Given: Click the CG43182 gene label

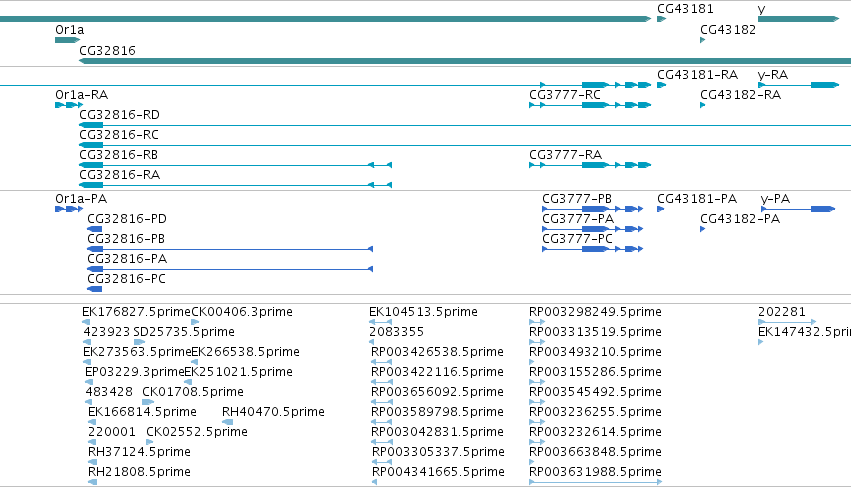Looking at the screenshot, I should (x=728, y=30).
